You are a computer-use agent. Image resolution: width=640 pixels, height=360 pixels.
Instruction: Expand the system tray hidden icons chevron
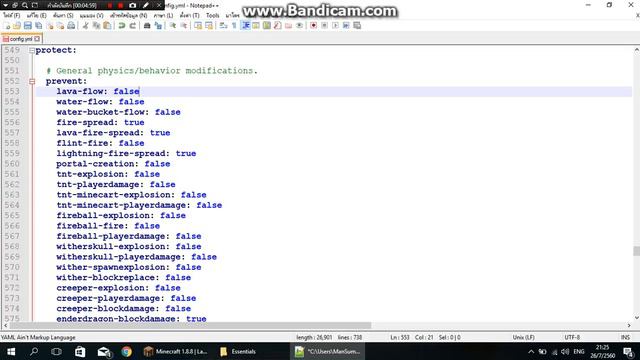point(531,351)
